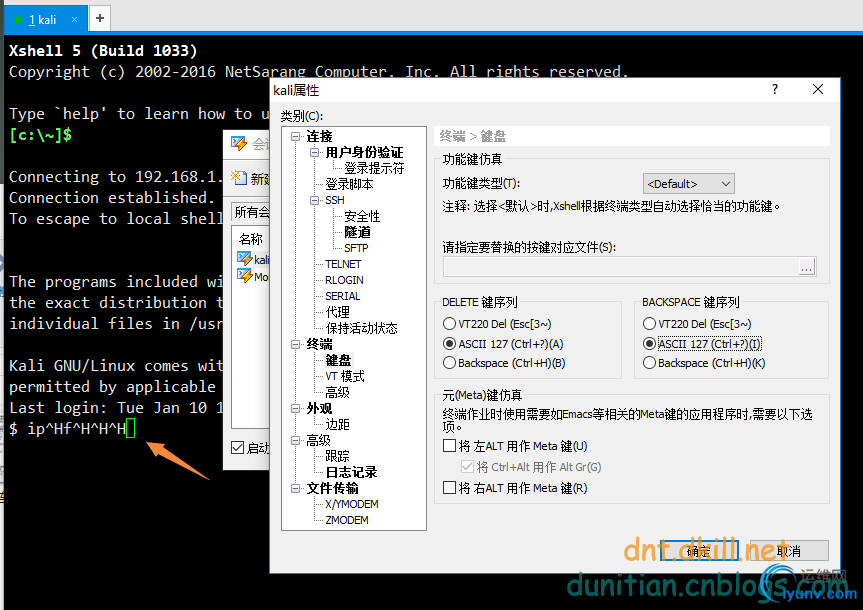Click the new session icon in Sessions dialog
Screen dimensions: 863x610
(x=239, y=177)
